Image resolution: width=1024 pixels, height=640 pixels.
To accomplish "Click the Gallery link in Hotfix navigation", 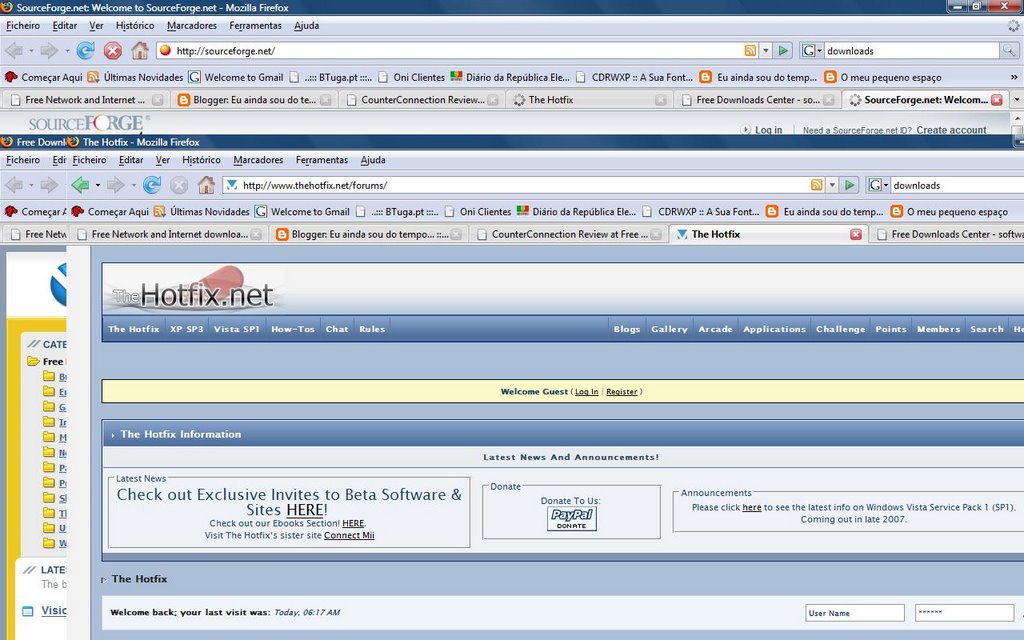I will tap(669, 329).
